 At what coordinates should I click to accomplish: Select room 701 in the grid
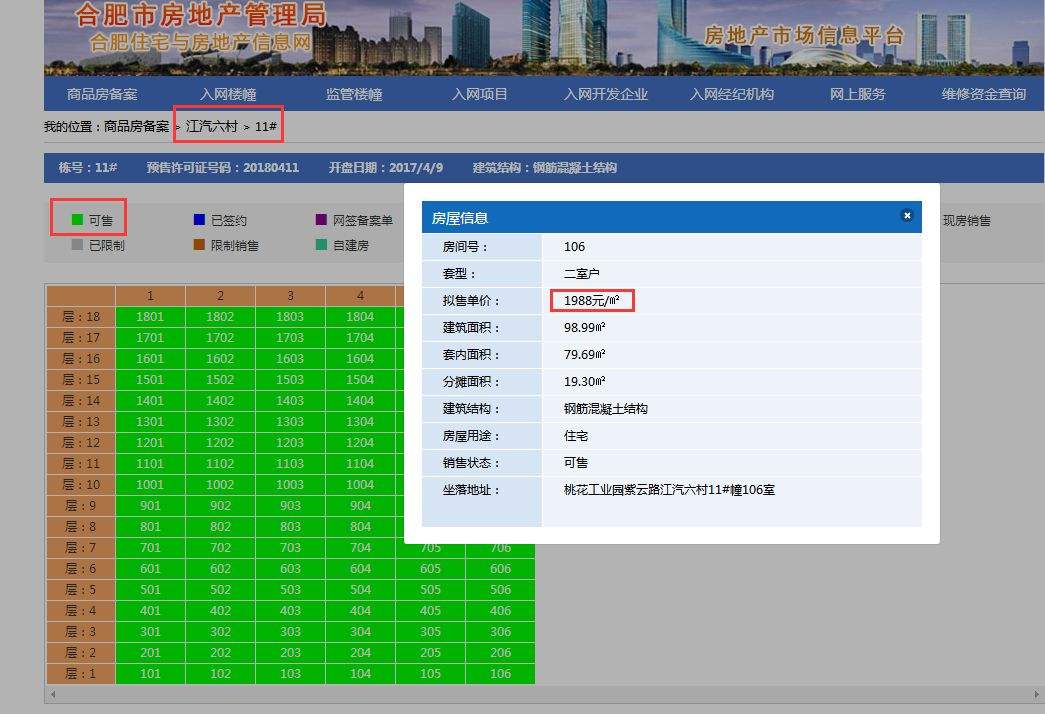pos(150,547)
